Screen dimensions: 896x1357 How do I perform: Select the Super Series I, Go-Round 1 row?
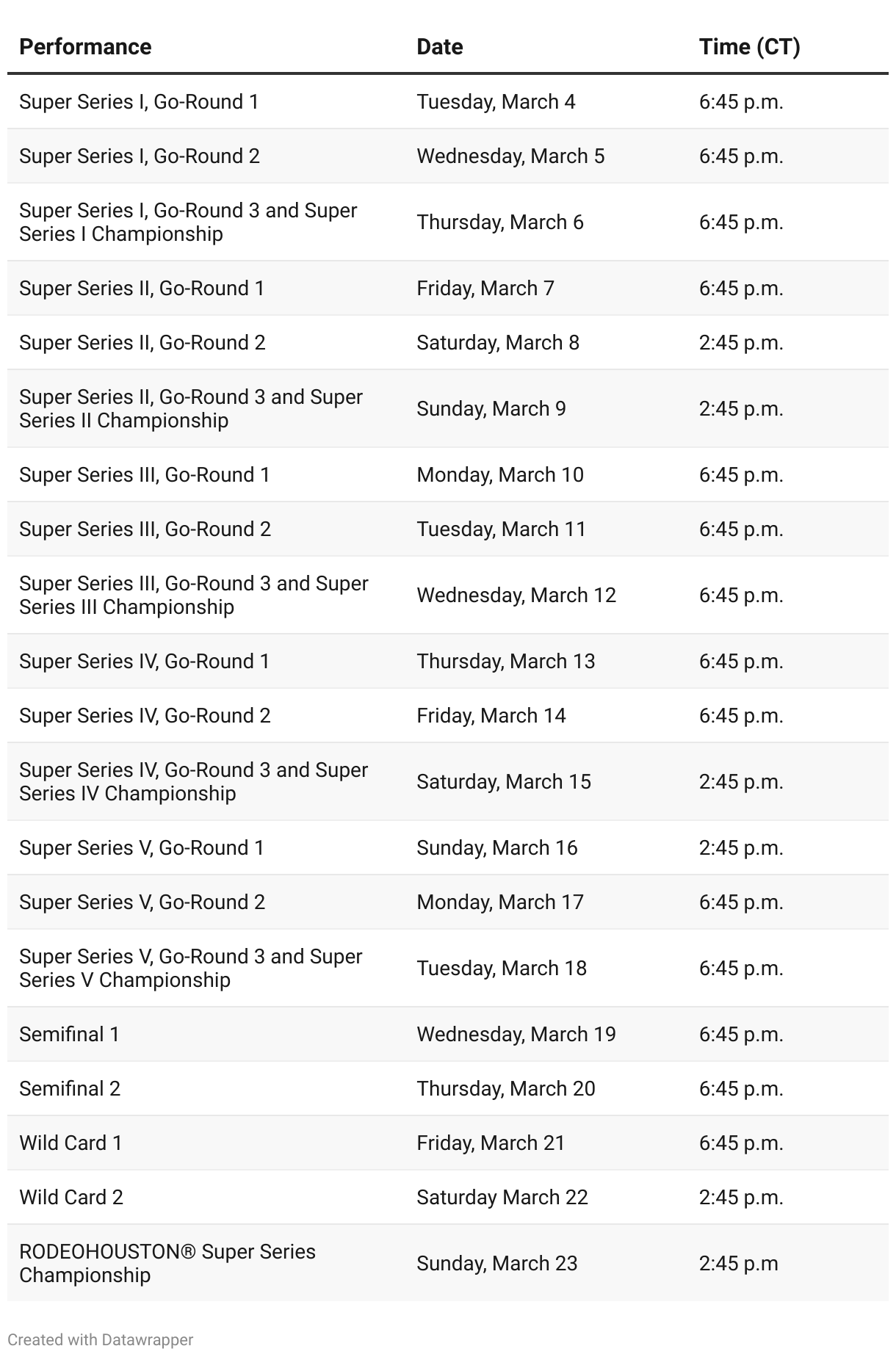[448, 101]
